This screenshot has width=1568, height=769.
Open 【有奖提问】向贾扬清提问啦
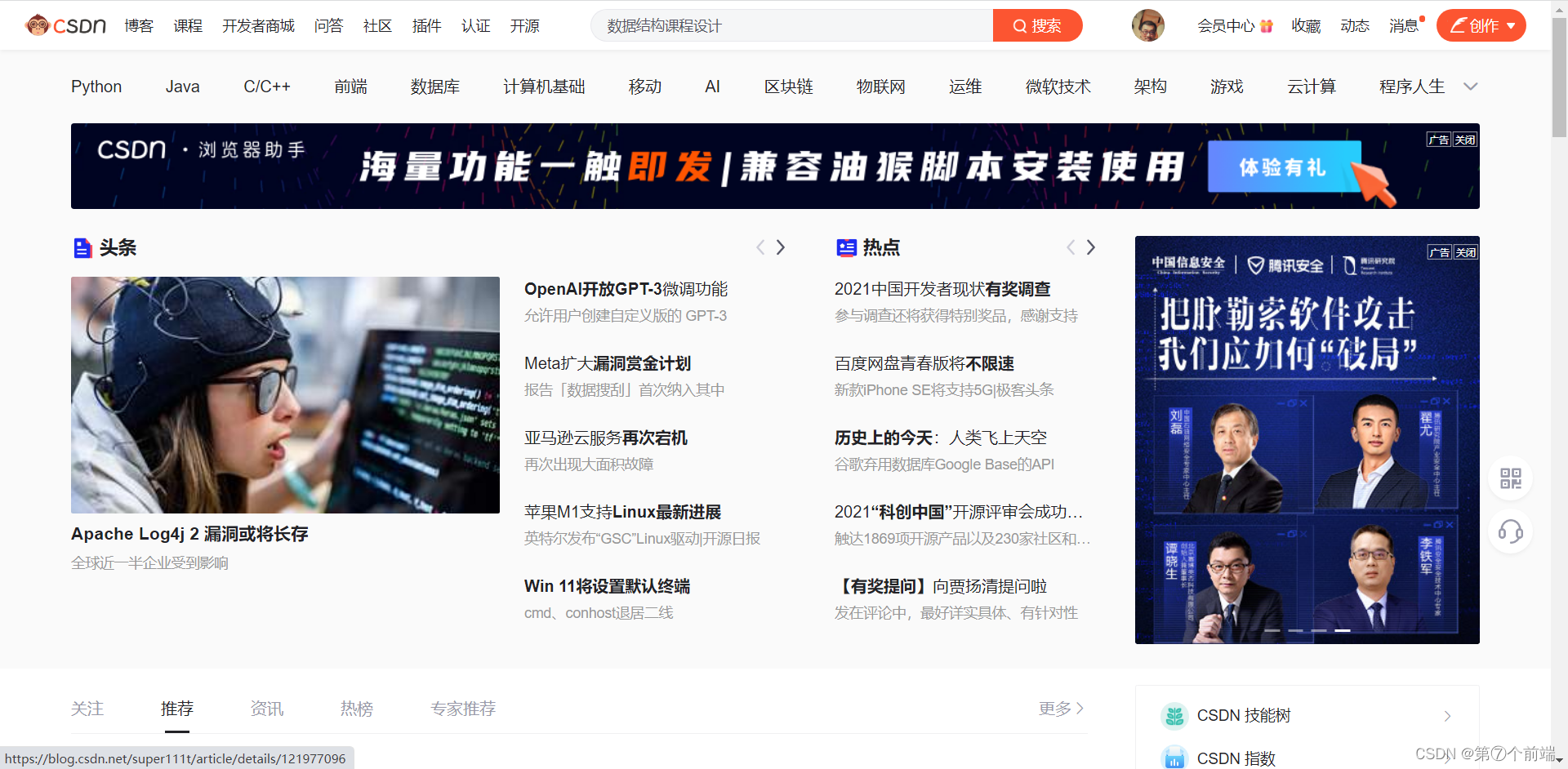click(941, 586)
